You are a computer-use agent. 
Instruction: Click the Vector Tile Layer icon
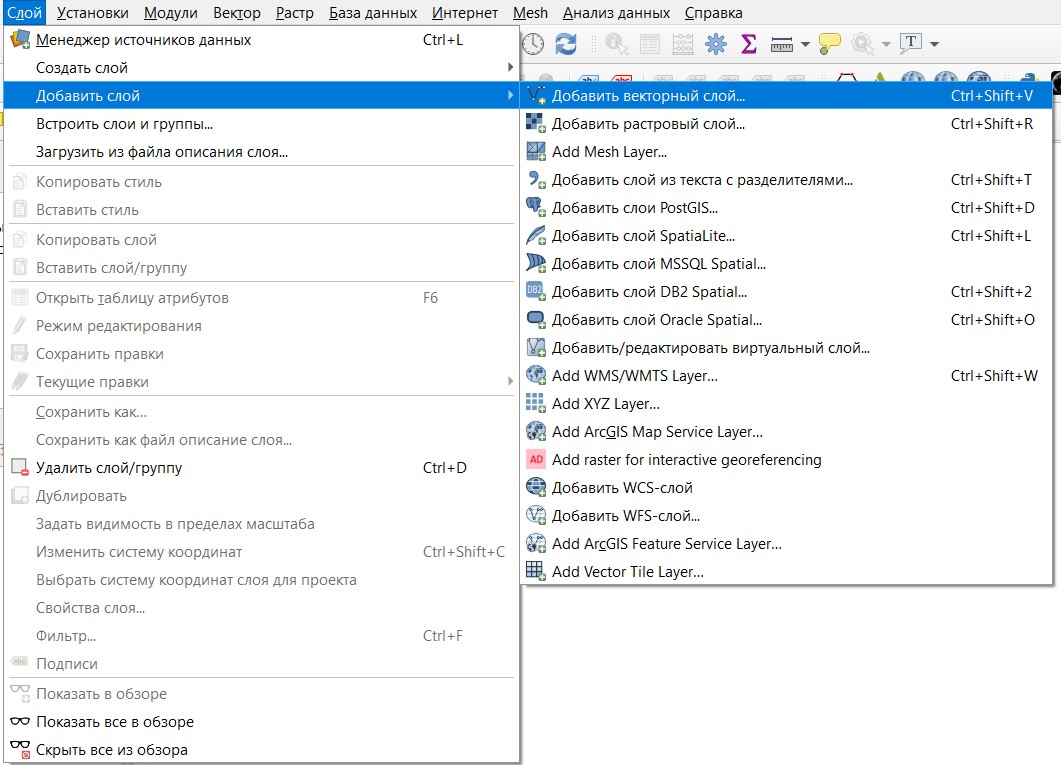coord(536,572)
